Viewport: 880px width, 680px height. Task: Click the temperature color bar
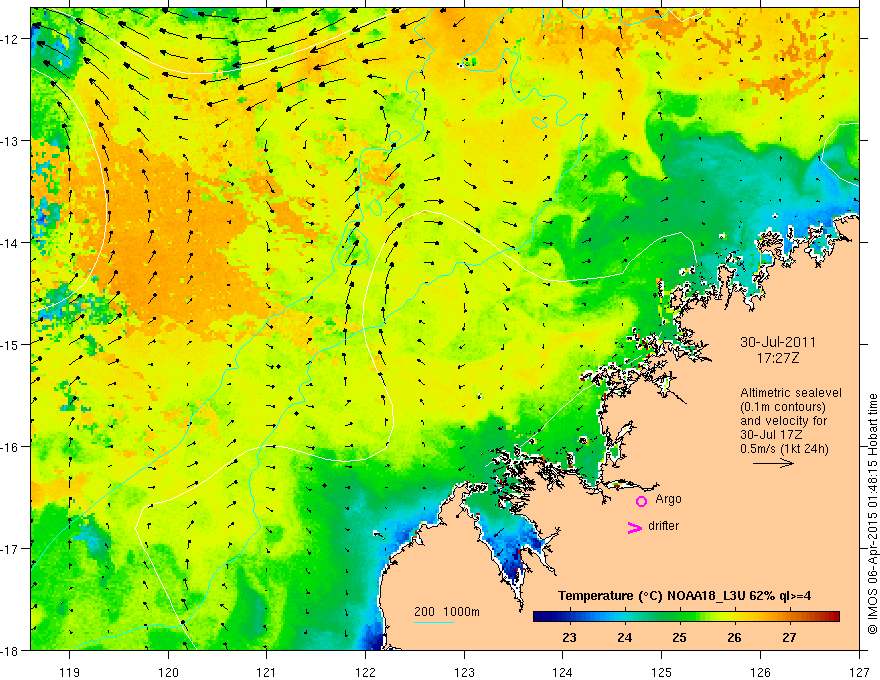click(x=686, y=617)
